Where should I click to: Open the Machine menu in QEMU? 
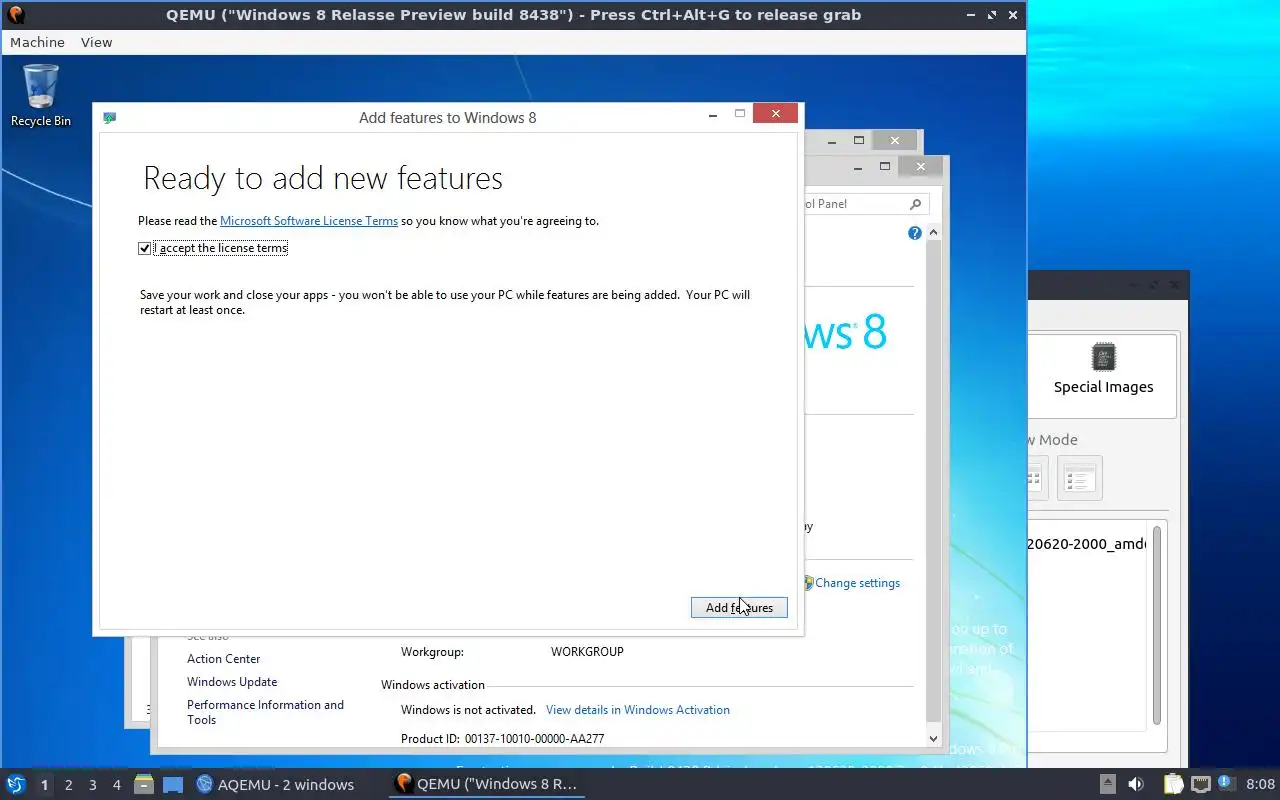[37, 42]
